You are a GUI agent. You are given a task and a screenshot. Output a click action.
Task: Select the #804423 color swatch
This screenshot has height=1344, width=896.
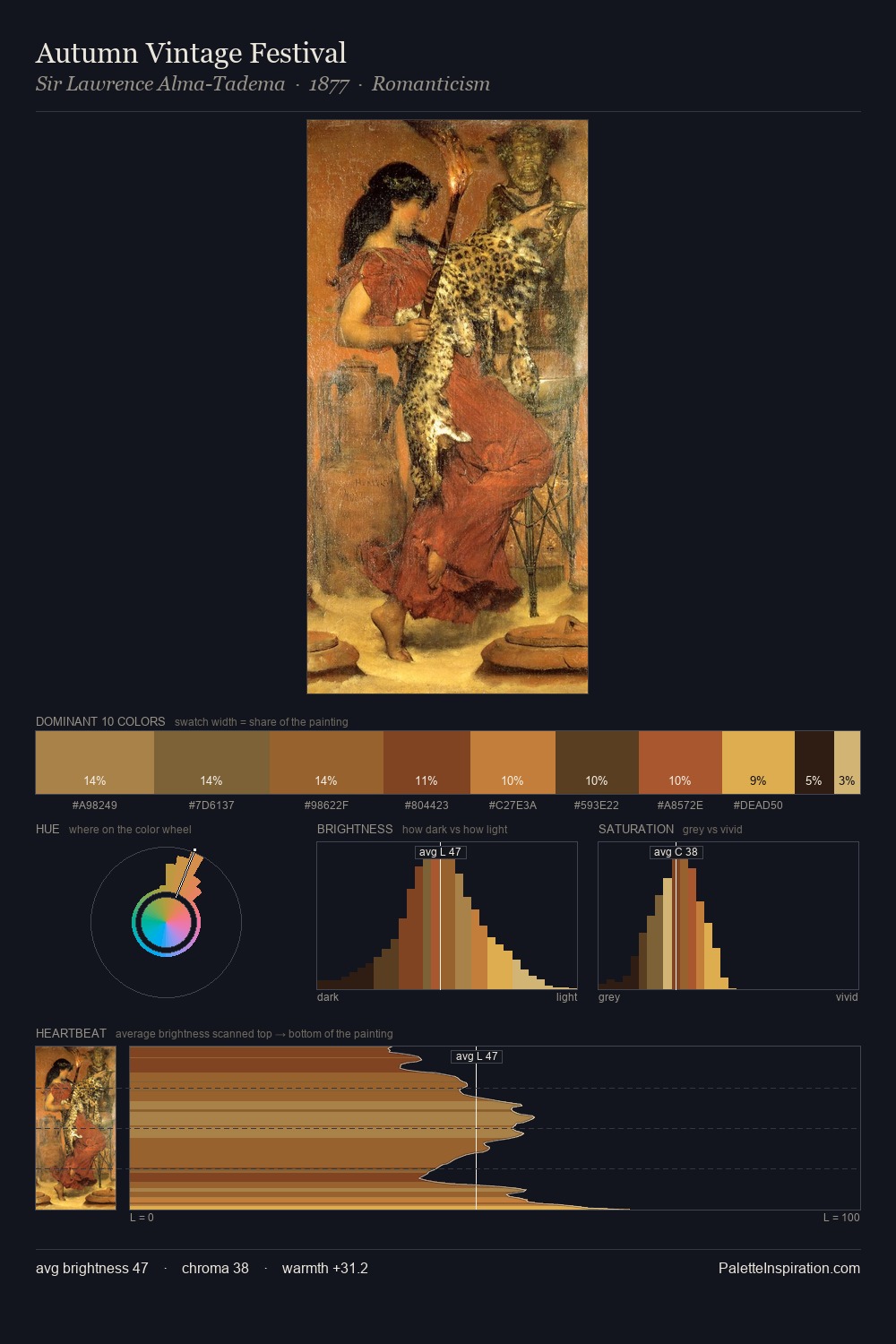point(426,762)
